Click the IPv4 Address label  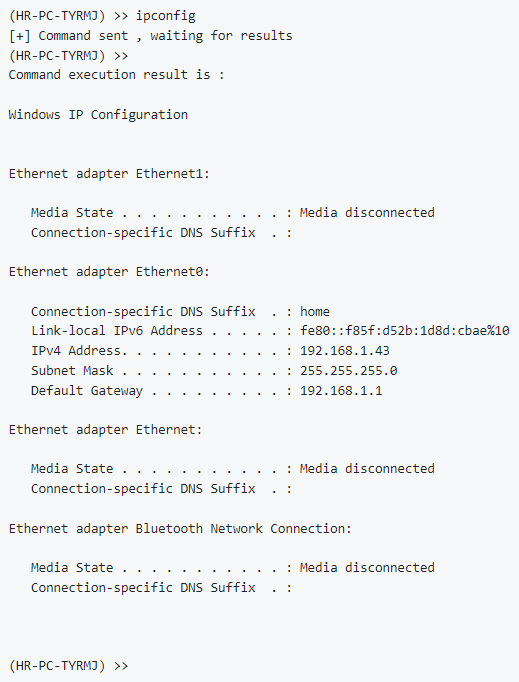79,351
